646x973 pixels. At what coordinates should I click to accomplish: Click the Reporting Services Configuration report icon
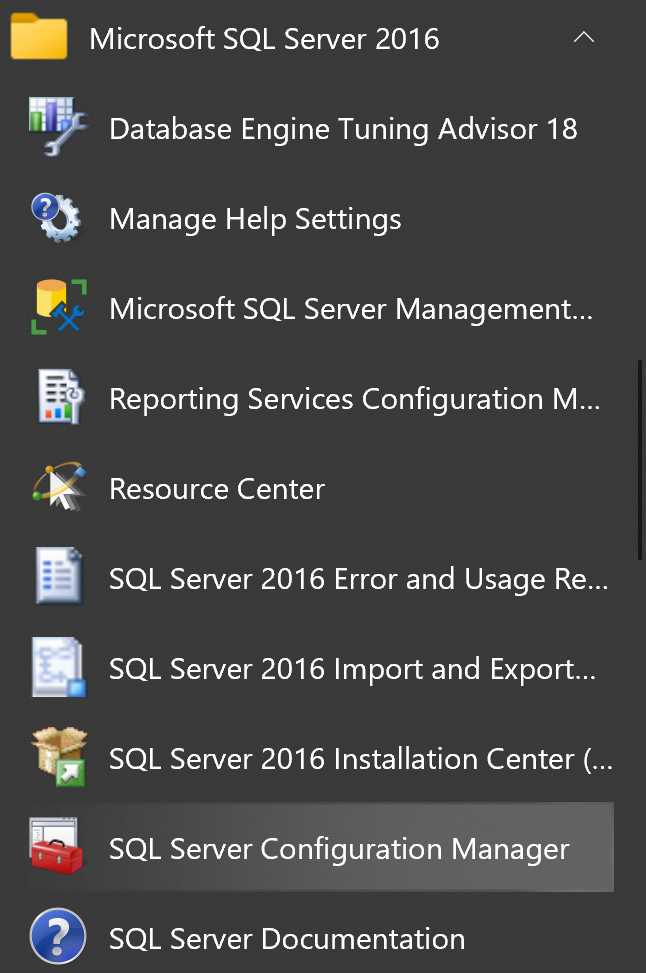(59, 397)
